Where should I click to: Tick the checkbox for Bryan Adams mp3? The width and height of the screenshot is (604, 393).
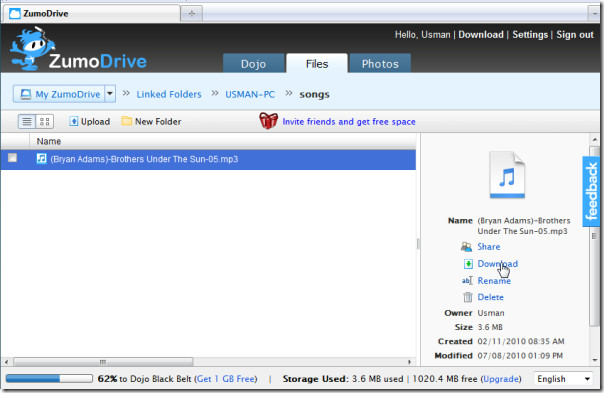[12, 158]
